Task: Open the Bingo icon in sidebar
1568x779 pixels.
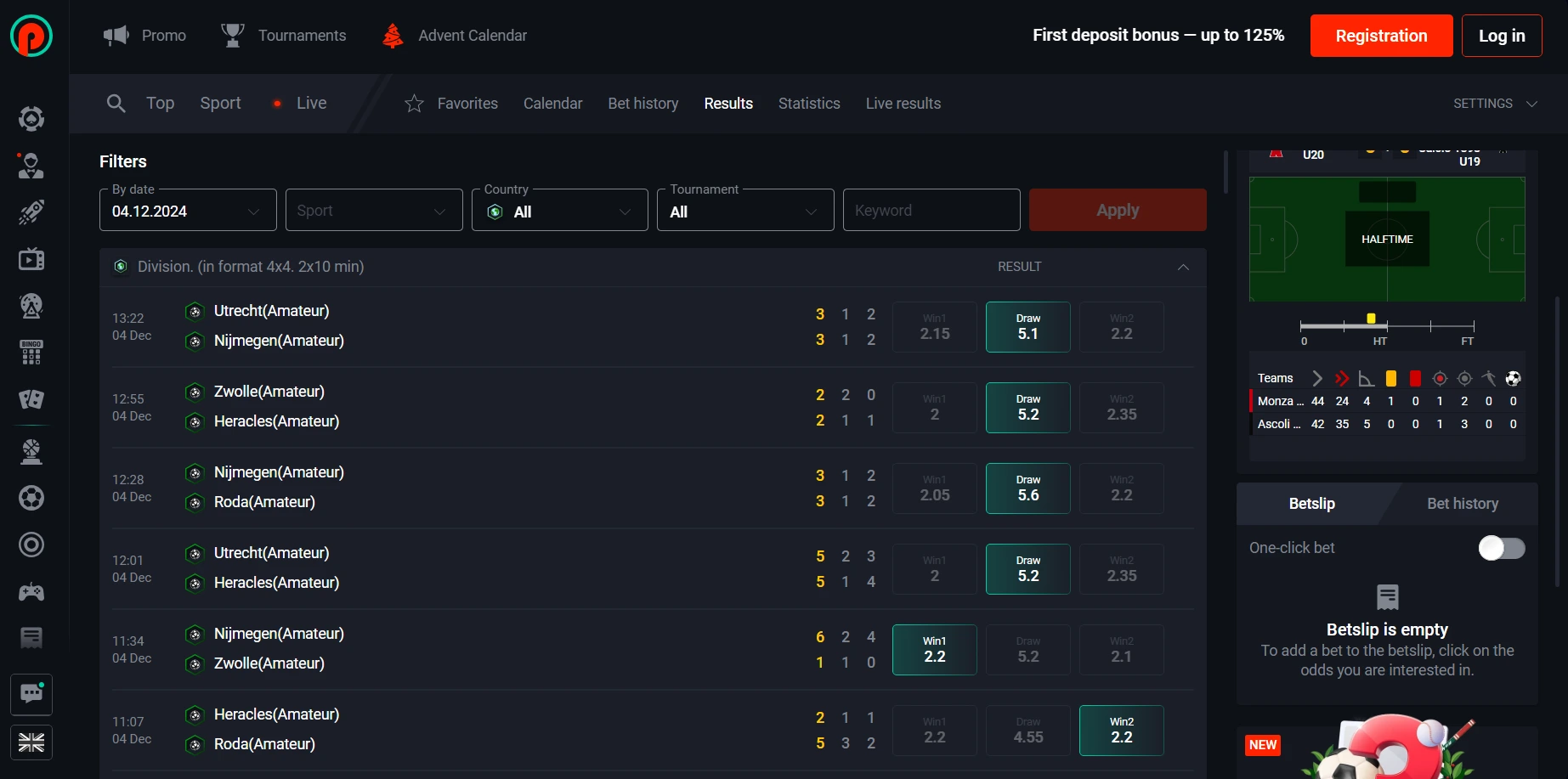Action: click(x=31, y=353)
